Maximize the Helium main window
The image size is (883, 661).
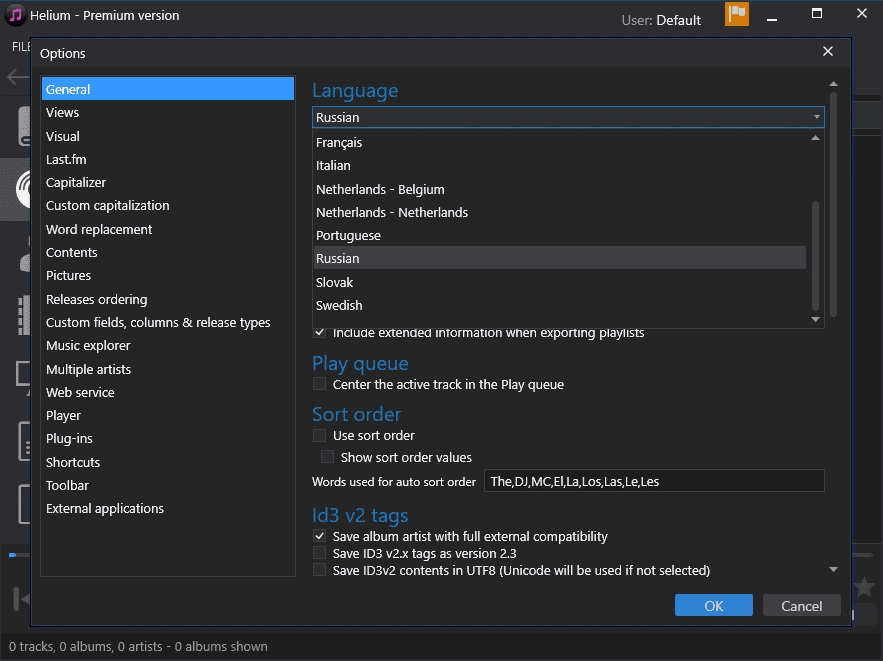817,14
